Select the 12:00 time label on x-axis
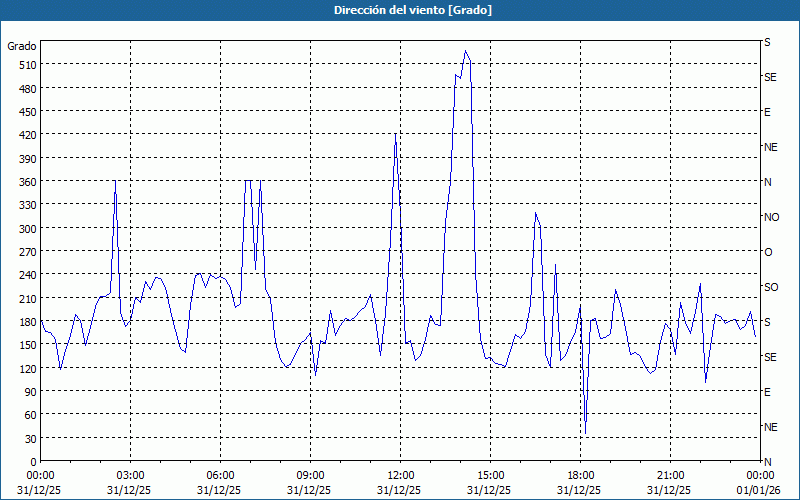 tap(401, 475)
